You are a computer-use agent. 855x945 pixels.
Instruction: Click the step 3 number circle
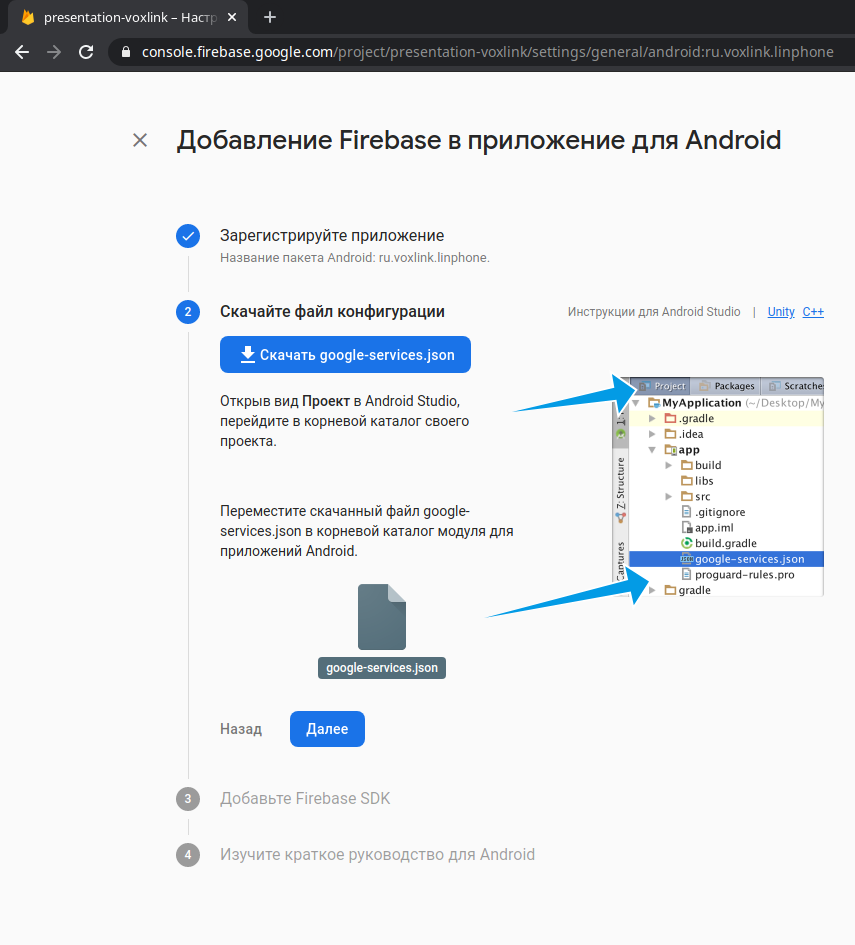pos(187,799)
